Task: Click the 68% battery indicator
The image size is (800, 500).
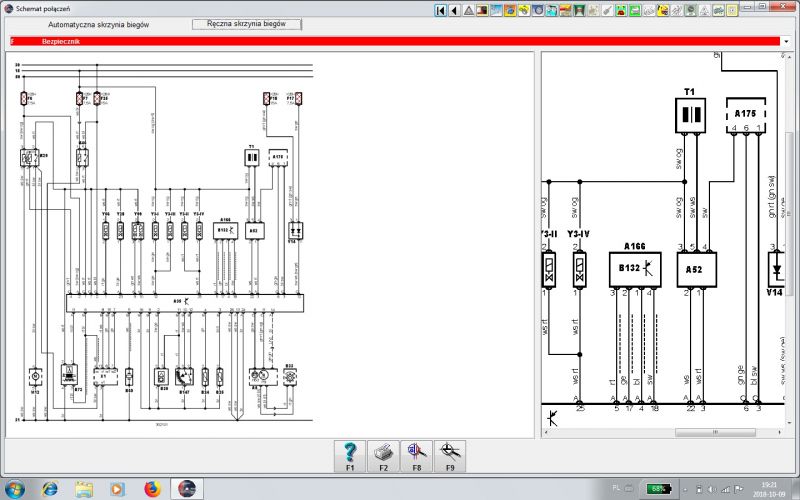Action: point(659,489)
